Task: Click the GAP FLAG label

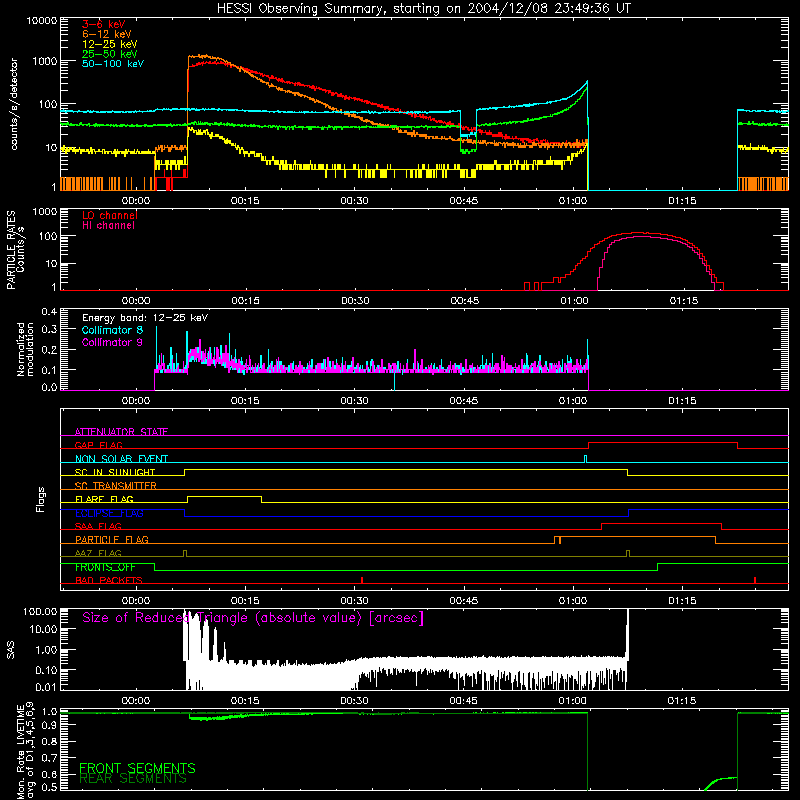Action: [98, 445]
